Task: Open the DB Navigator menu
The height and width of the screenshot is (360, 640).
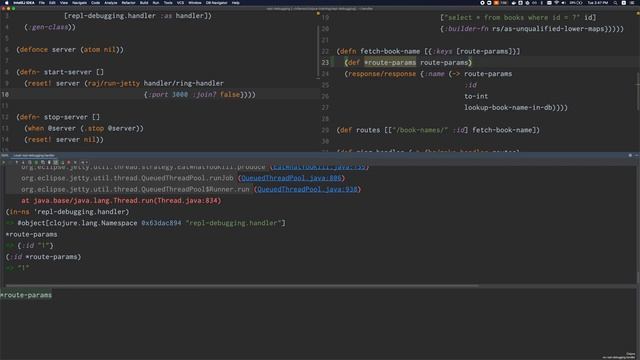Action: tap(216, 3)
